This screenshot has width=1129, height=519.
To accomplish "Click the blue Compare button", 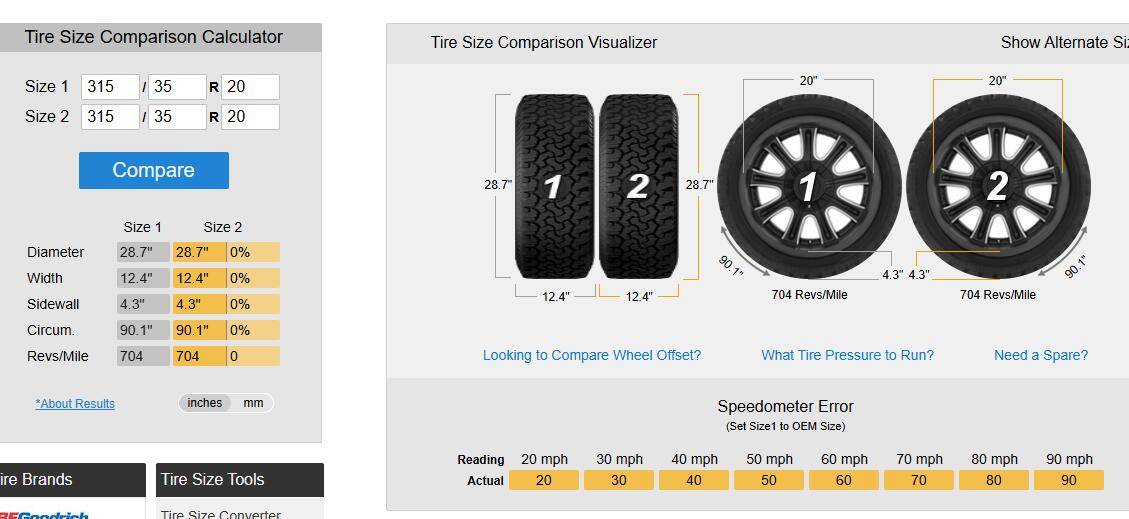I will point(154,171).
